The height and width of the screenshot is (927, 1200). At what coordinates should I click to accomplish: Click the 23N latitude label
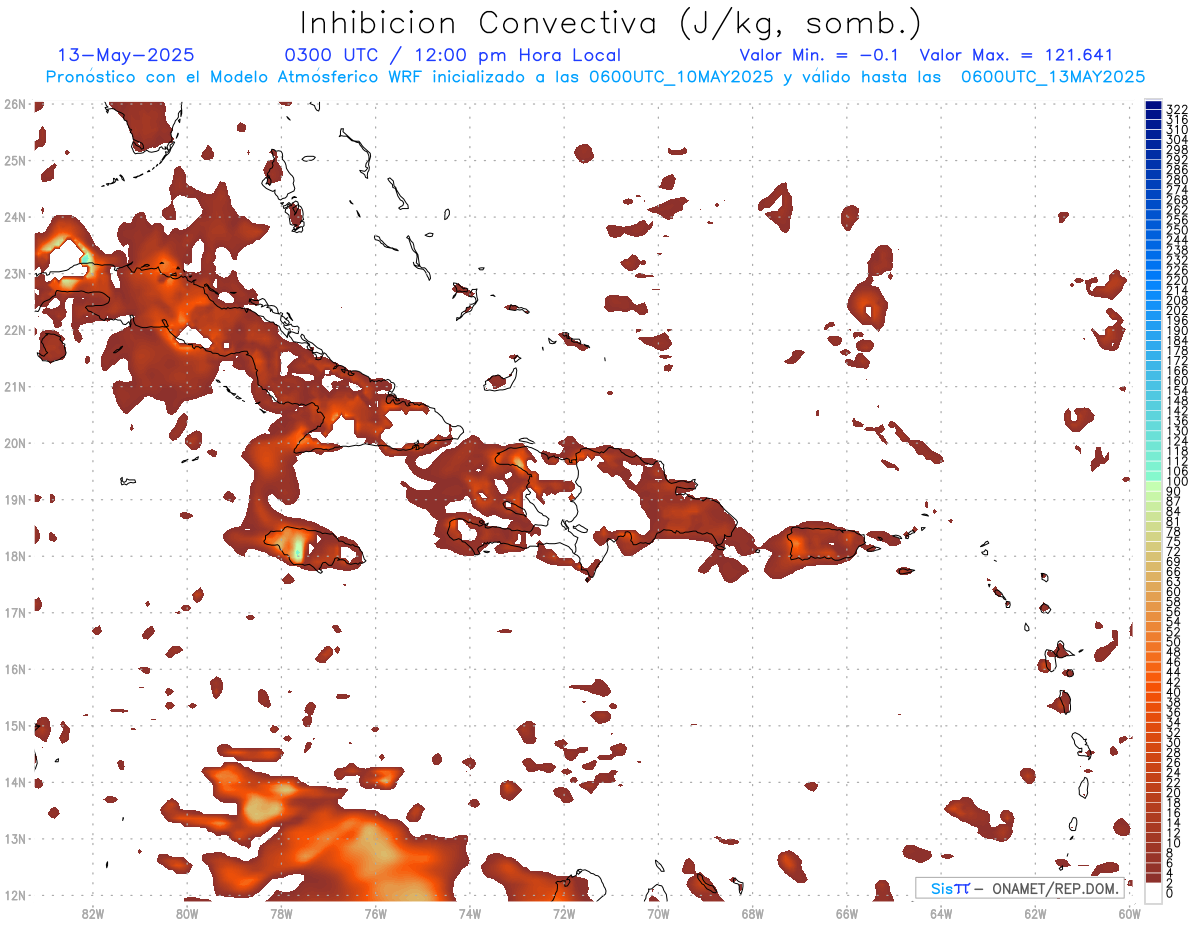14,273
